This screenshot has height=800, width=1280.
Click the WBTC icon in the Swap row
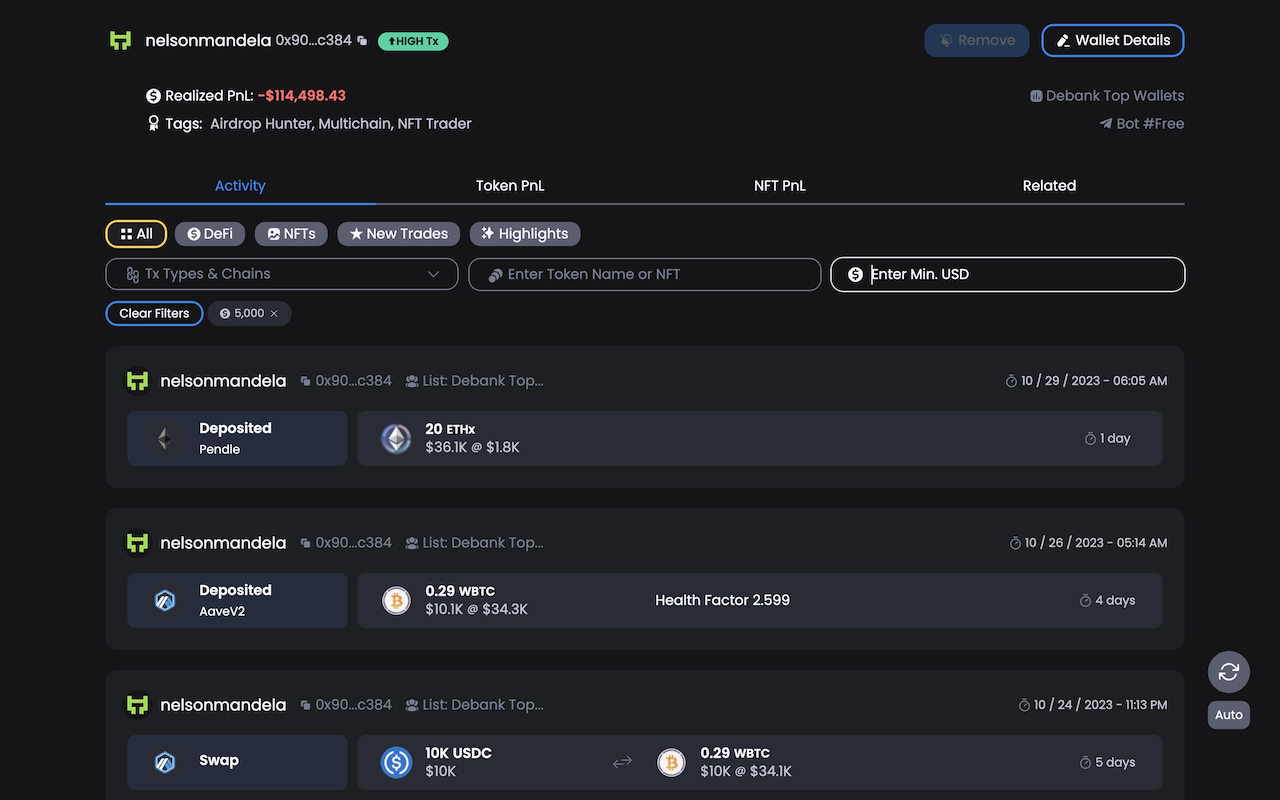click(x=671, y=762)
